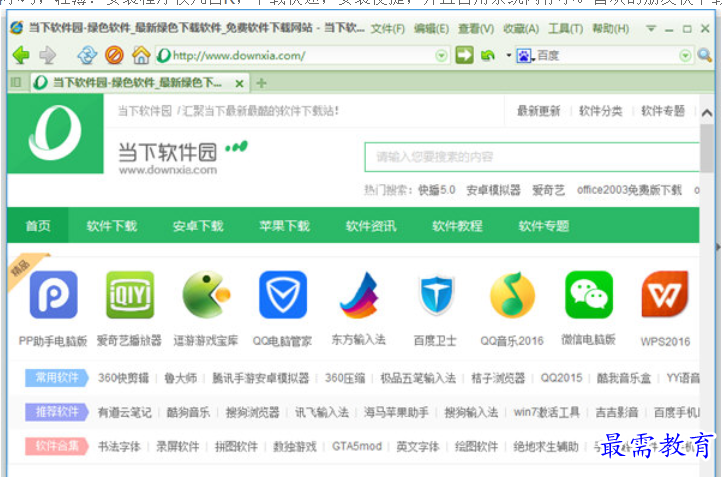
Task: Select the 软件下载 navigation tab
Action: [x=112, y=226]
